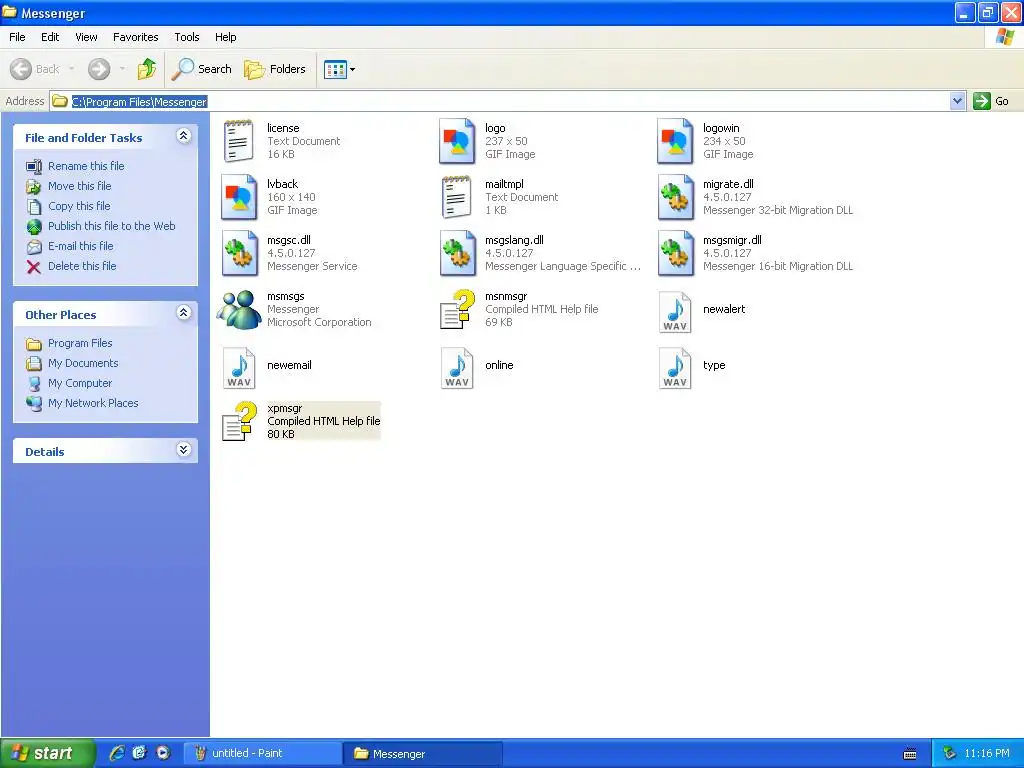Click the Messenger taskbar button

click(x=423, y=754)
